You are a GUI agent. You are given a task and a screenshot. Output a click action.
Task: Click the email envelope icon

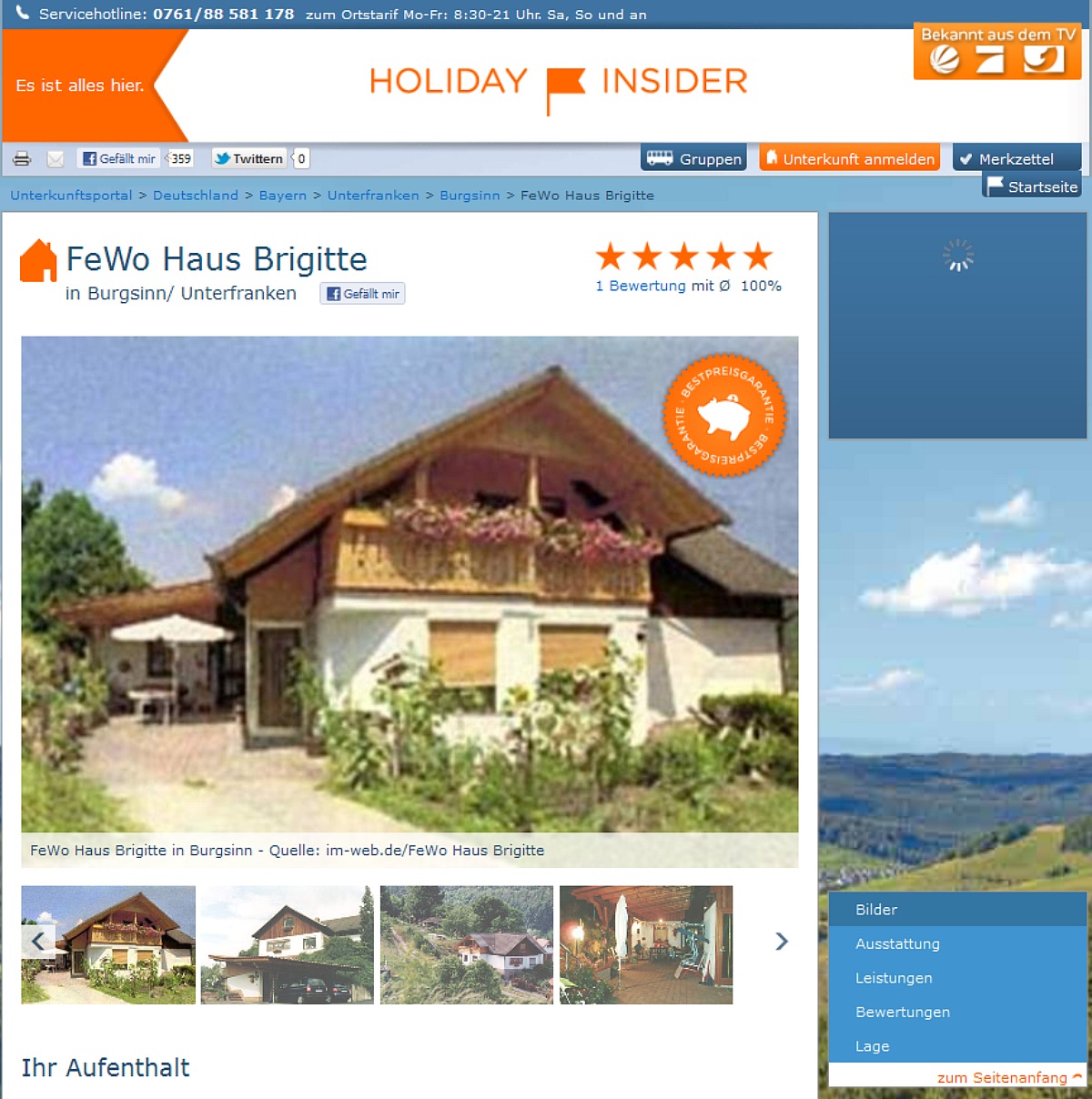[x=56, y=159]
